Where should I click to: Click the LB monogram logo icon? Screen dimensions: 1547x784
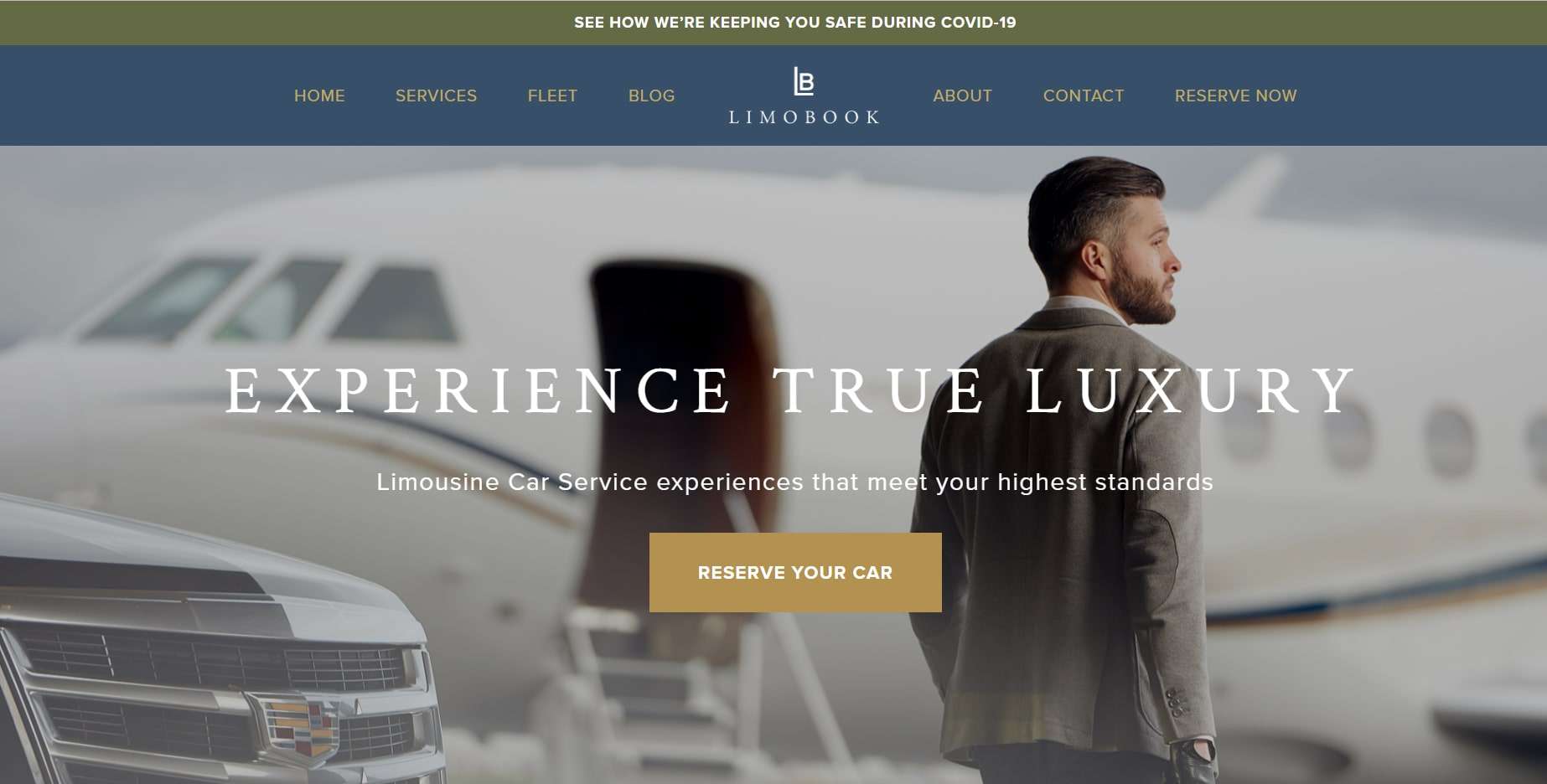(804, 81)
